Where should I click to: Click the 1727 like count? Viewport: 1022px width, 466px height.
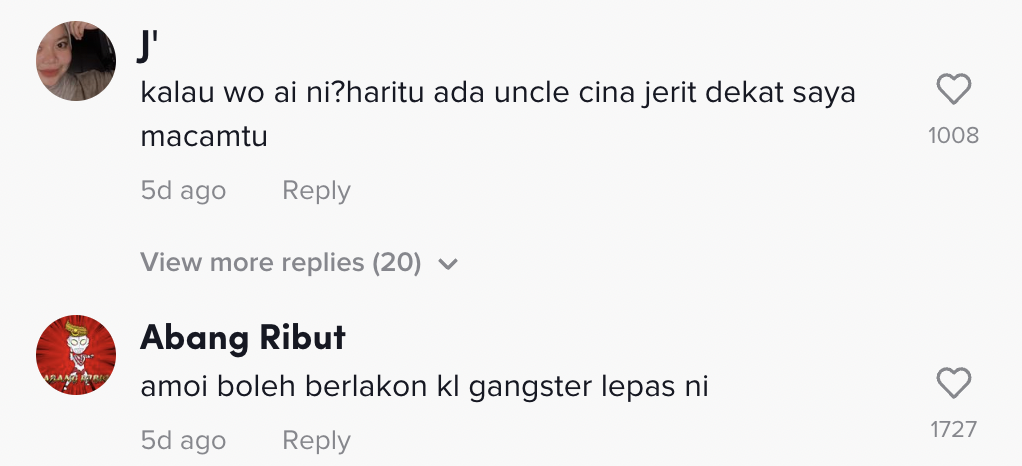coord(953,429)
